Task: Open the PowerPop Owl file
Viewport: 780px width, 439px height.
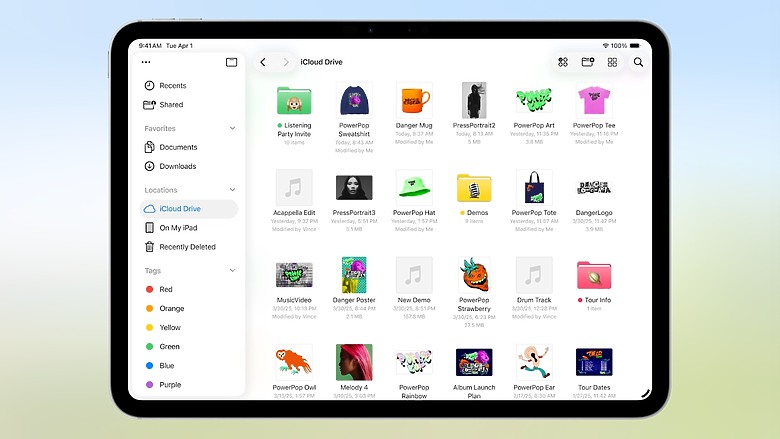Action: click(x=294, y=362)
